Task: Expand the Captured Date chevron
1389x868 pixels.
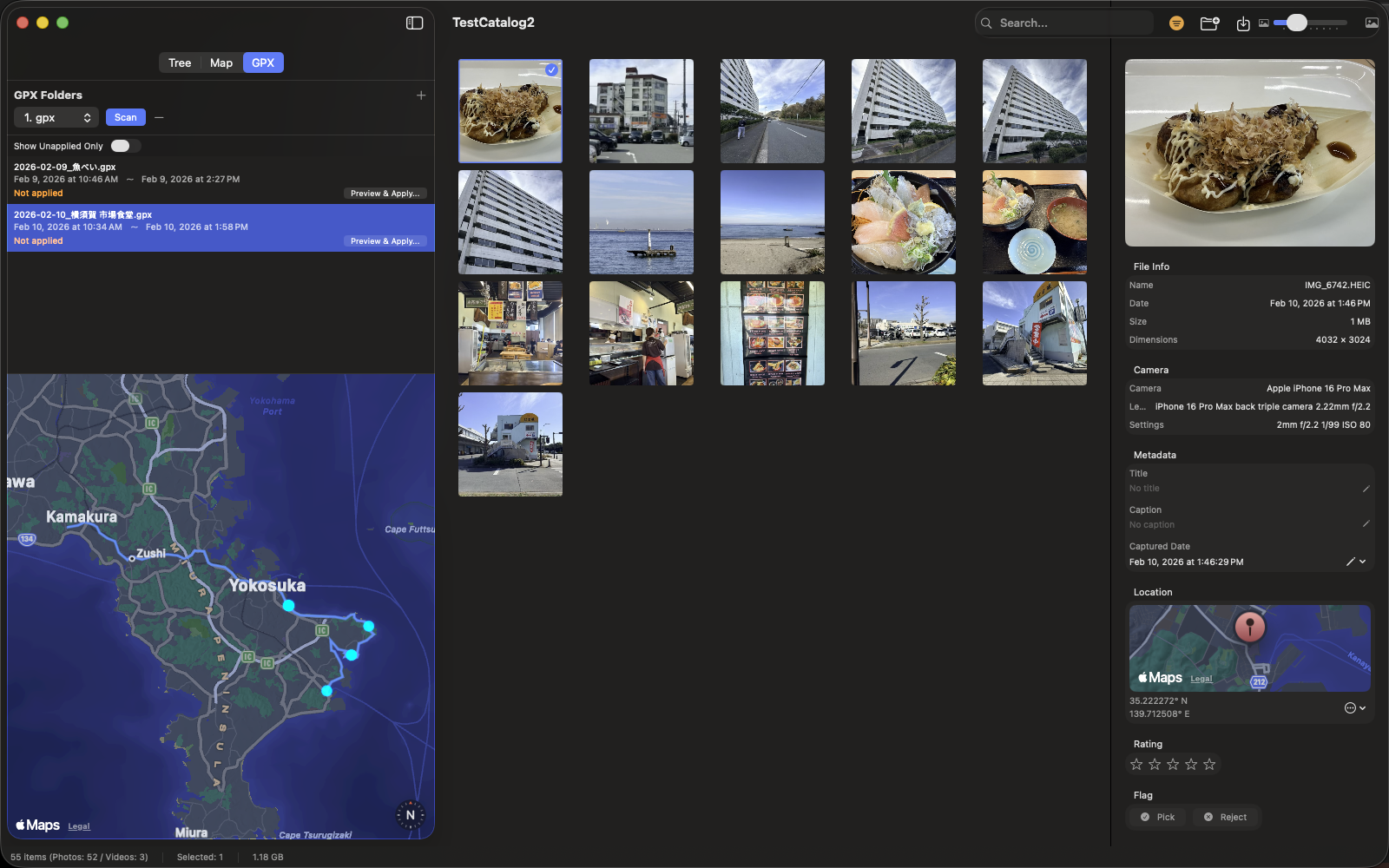Action: click(x=1363, y=561)
